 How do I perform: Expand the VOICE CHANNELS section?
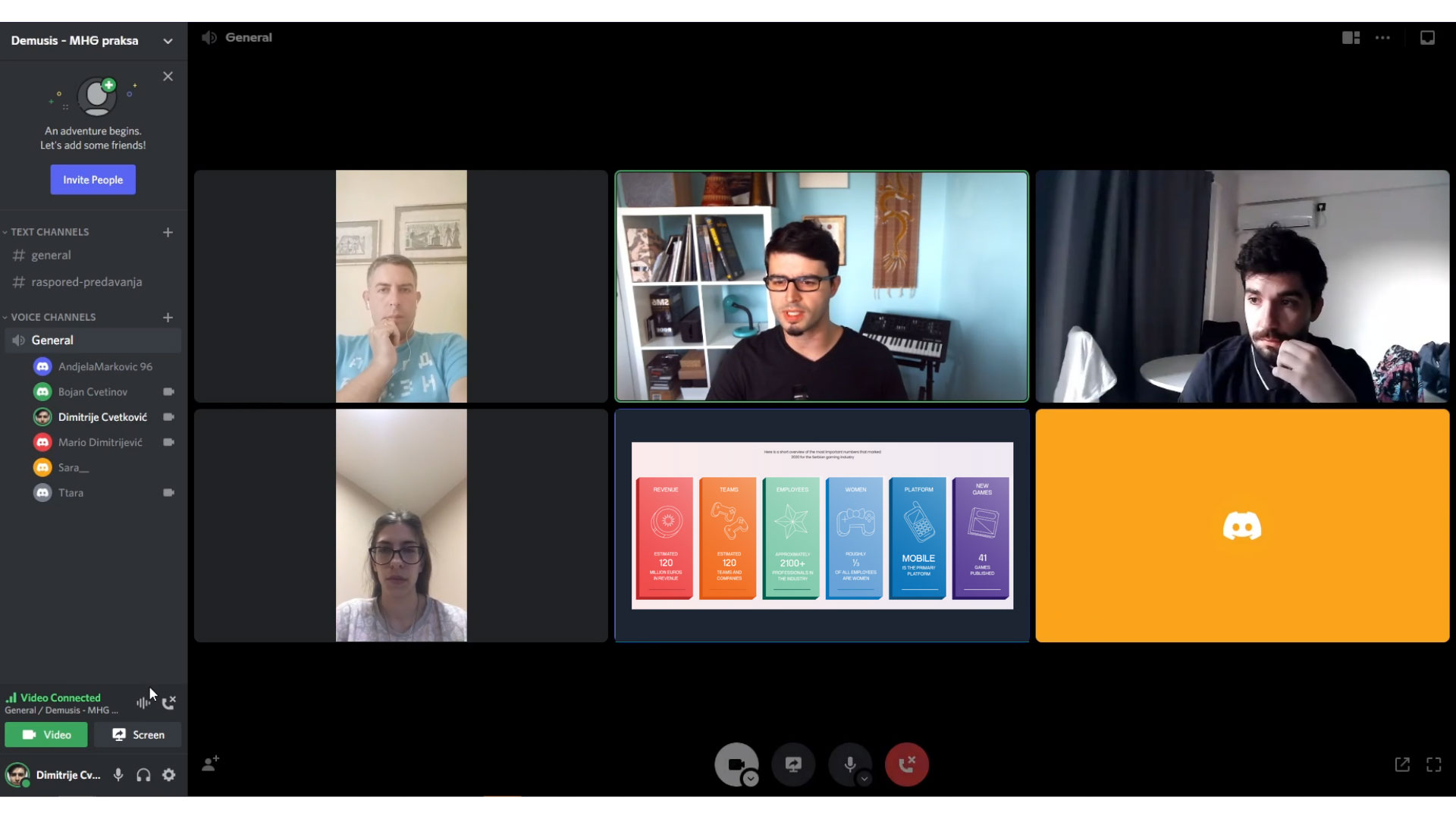pyautogui.click(x=52, y=317)
